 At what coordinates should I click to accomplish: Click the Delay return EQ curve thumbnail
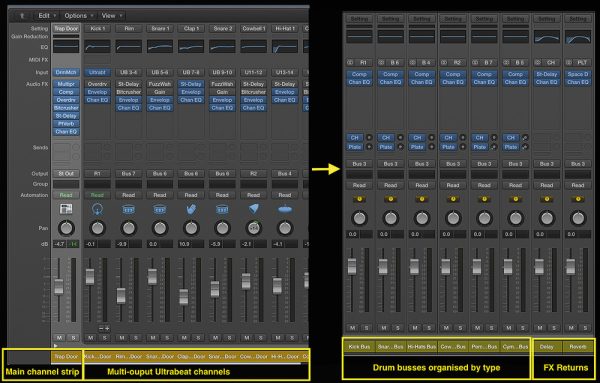pos(547,37)
